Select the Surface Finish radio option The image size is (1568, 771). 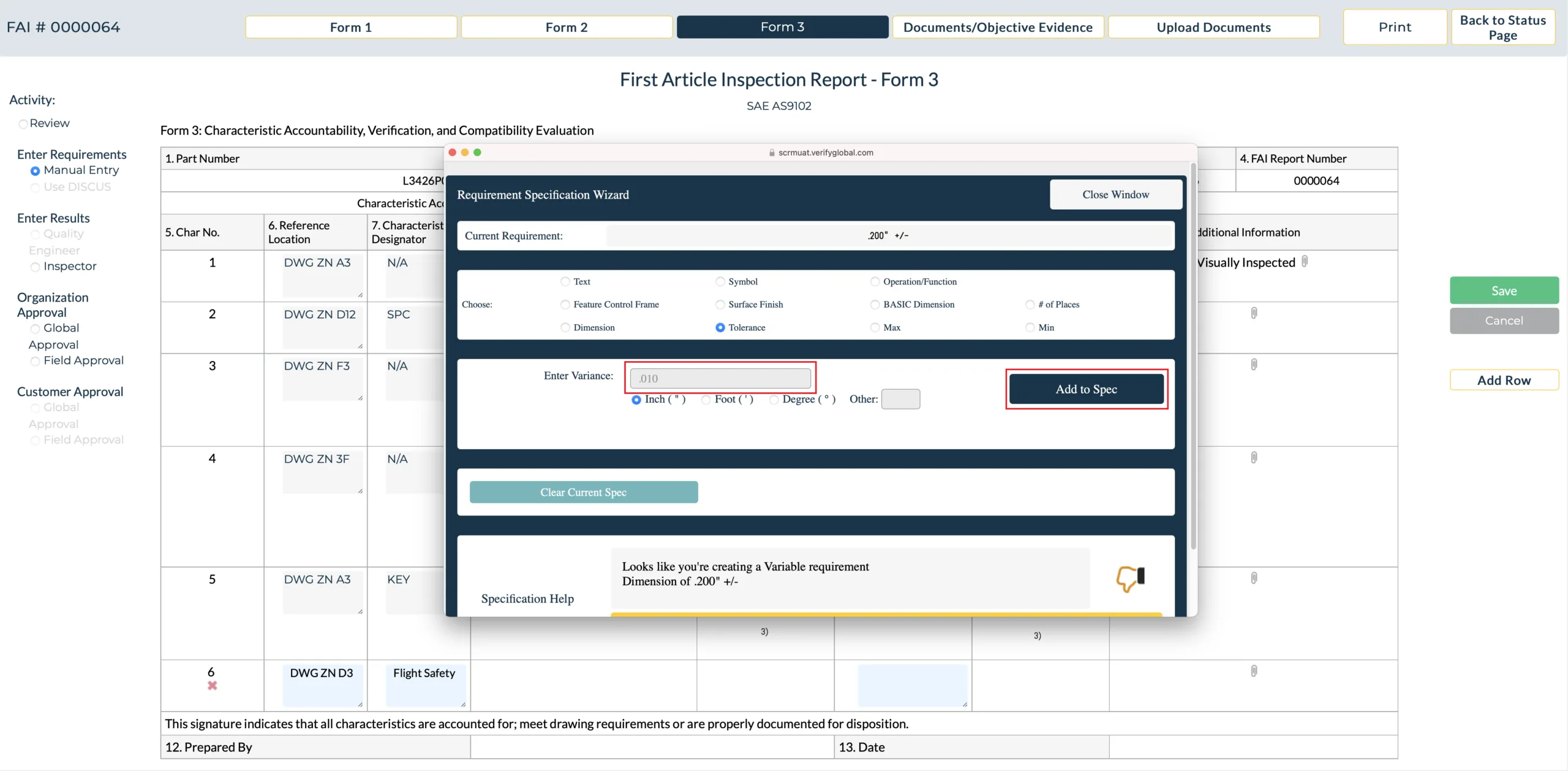[x=720, y=305]
